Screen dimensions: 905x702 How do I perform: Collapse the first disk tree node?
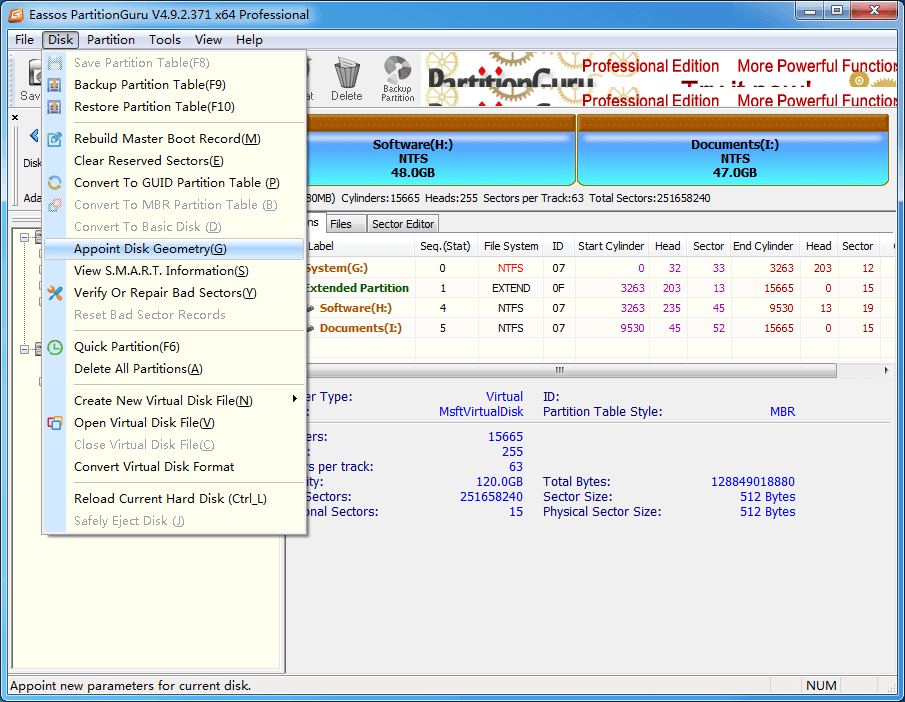24,237
